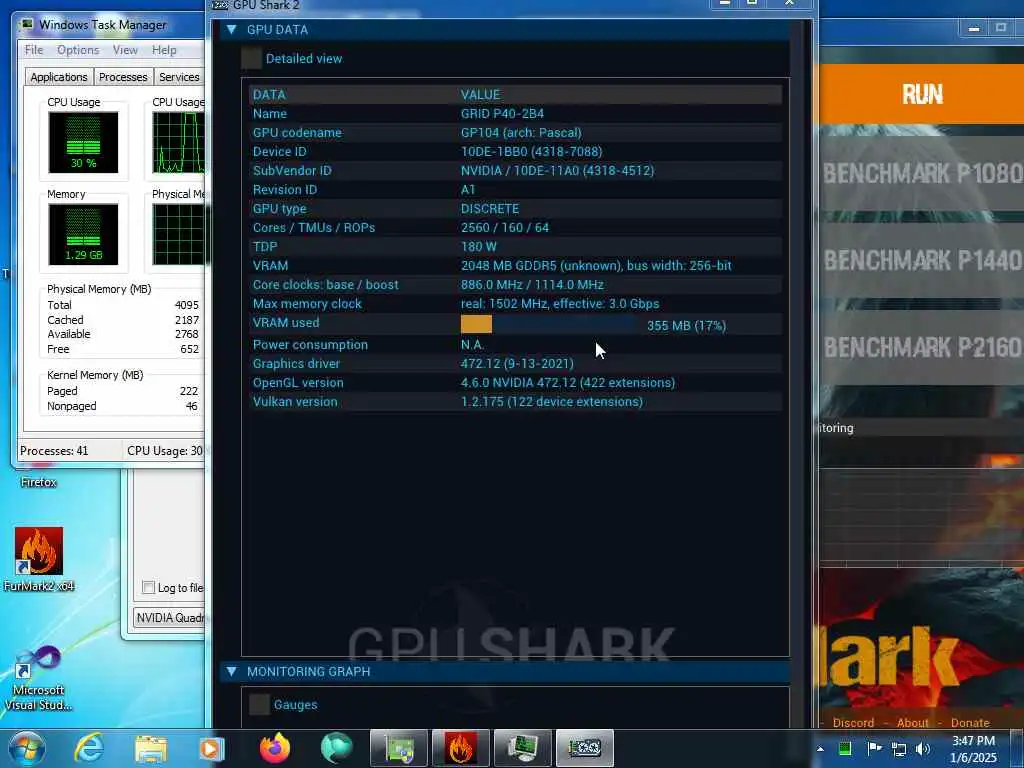Enable the Detailed view checkbox

(x=251, y=58)
